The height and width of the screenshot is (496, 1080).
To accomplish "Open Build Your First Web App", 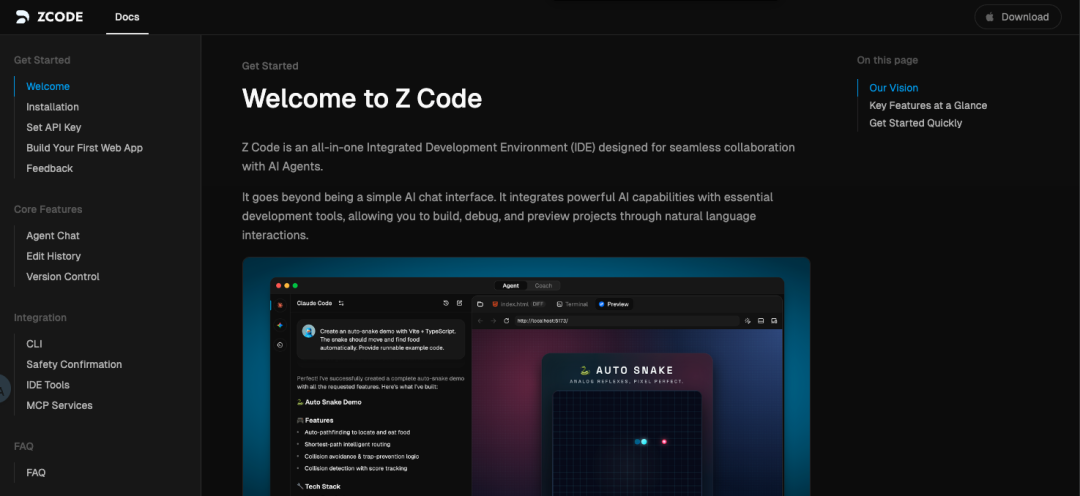I will tap(84, 147).
